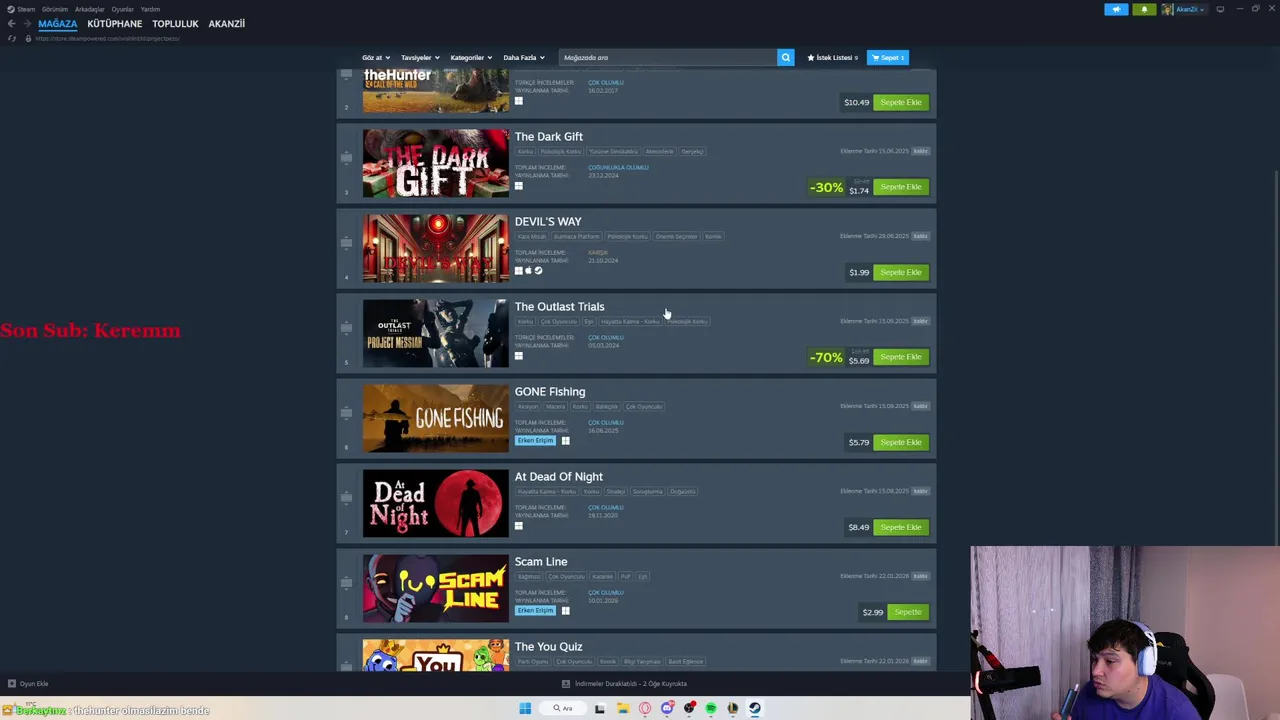Image resolution: width=1280 pixels, height=720 pixels.
Task: Open the Yardım menu
Action: tap(150, 9)
